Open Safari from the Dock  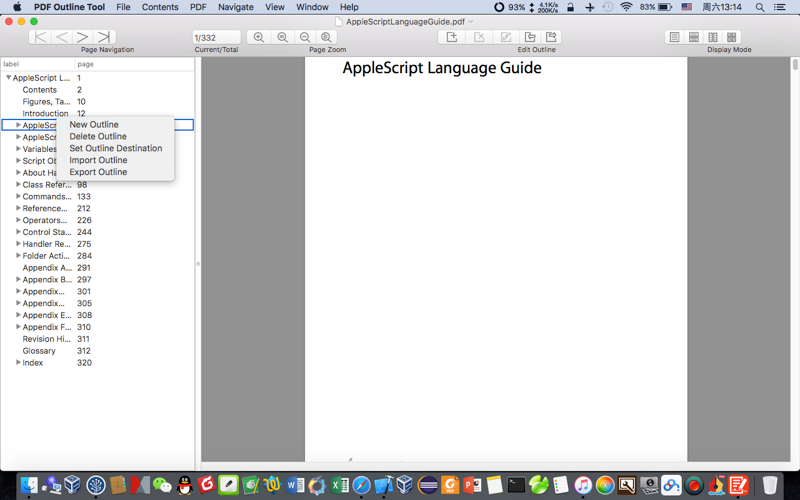[361, 485]
